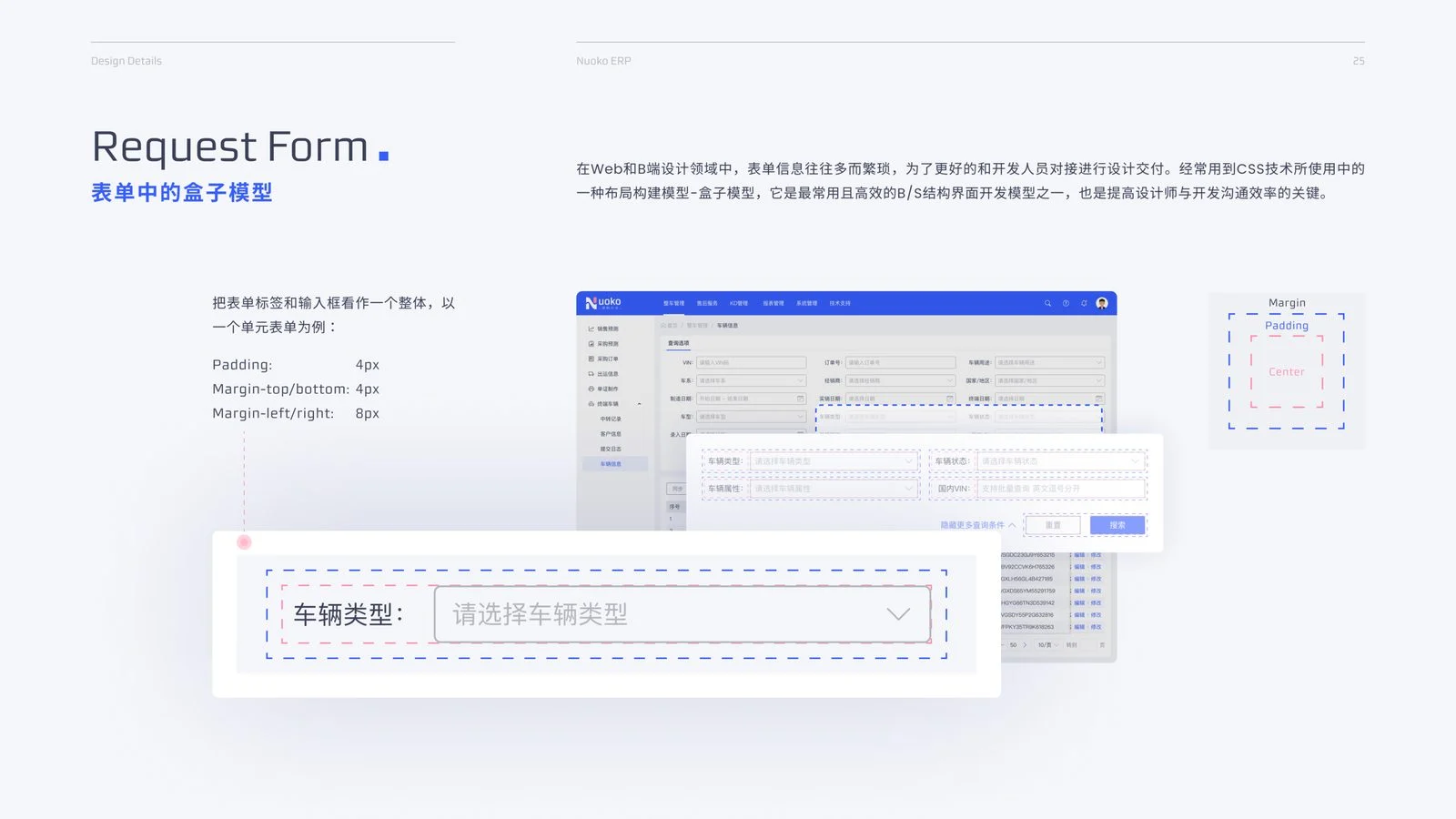Click the 重置 reset button

pyautogui.click(x=1053, y=525)
